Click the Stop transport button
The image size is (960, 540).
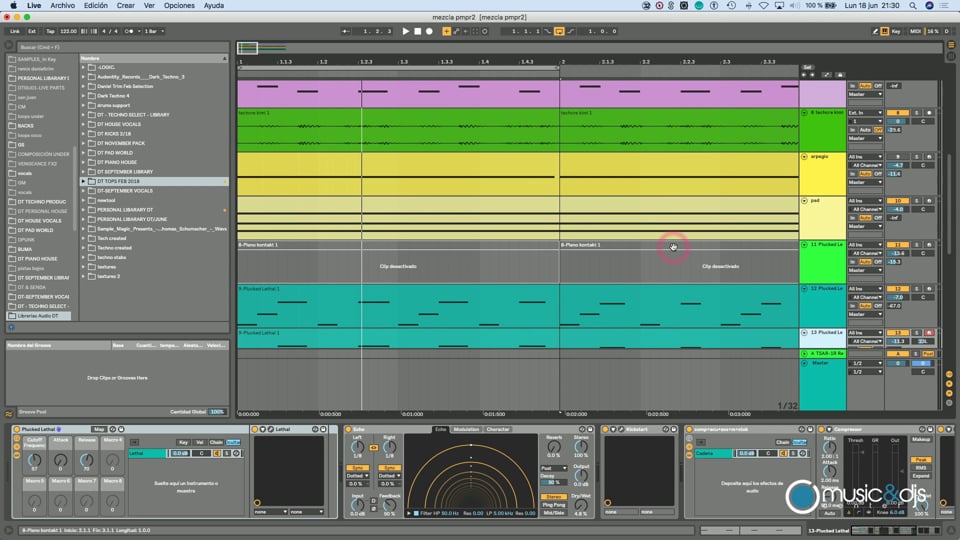point(418,31)
